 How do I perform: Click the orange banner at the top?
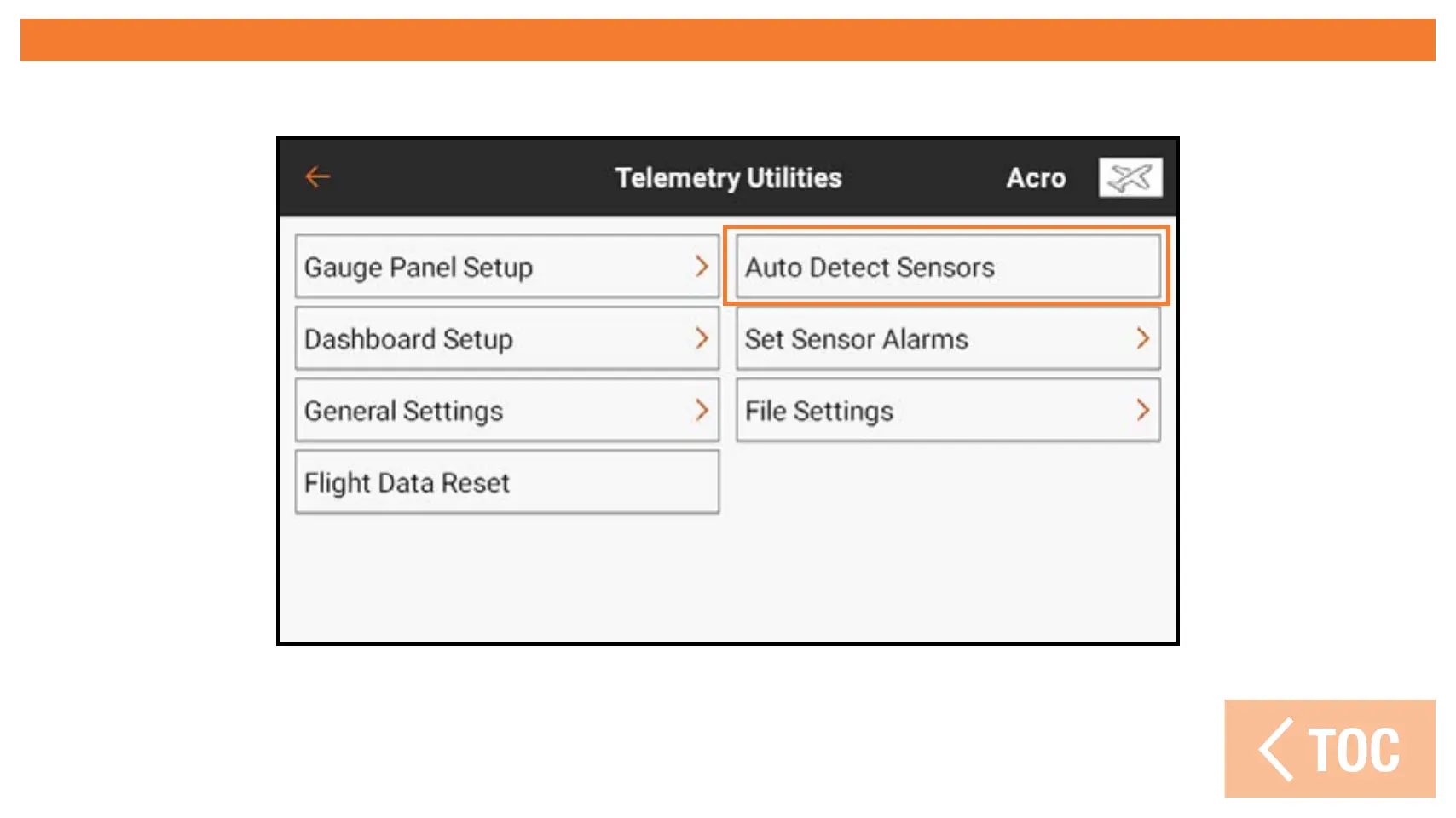[x=727, y=40]
